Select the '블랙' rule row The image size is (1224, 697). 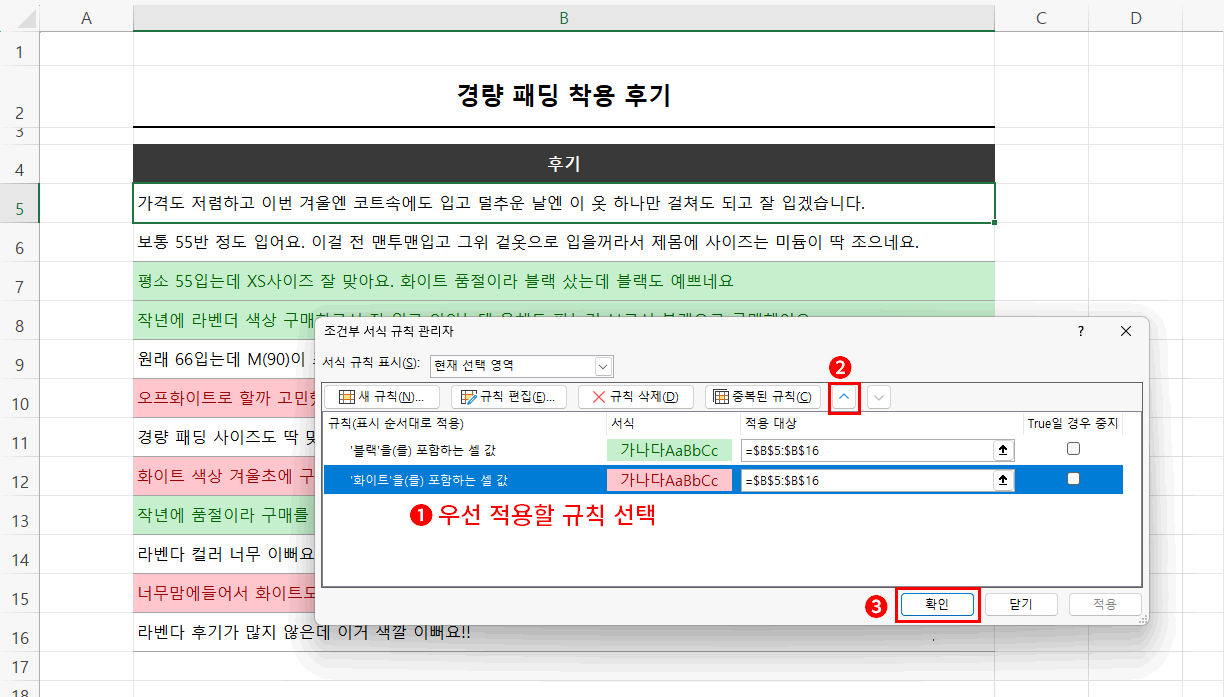[722, 450]
